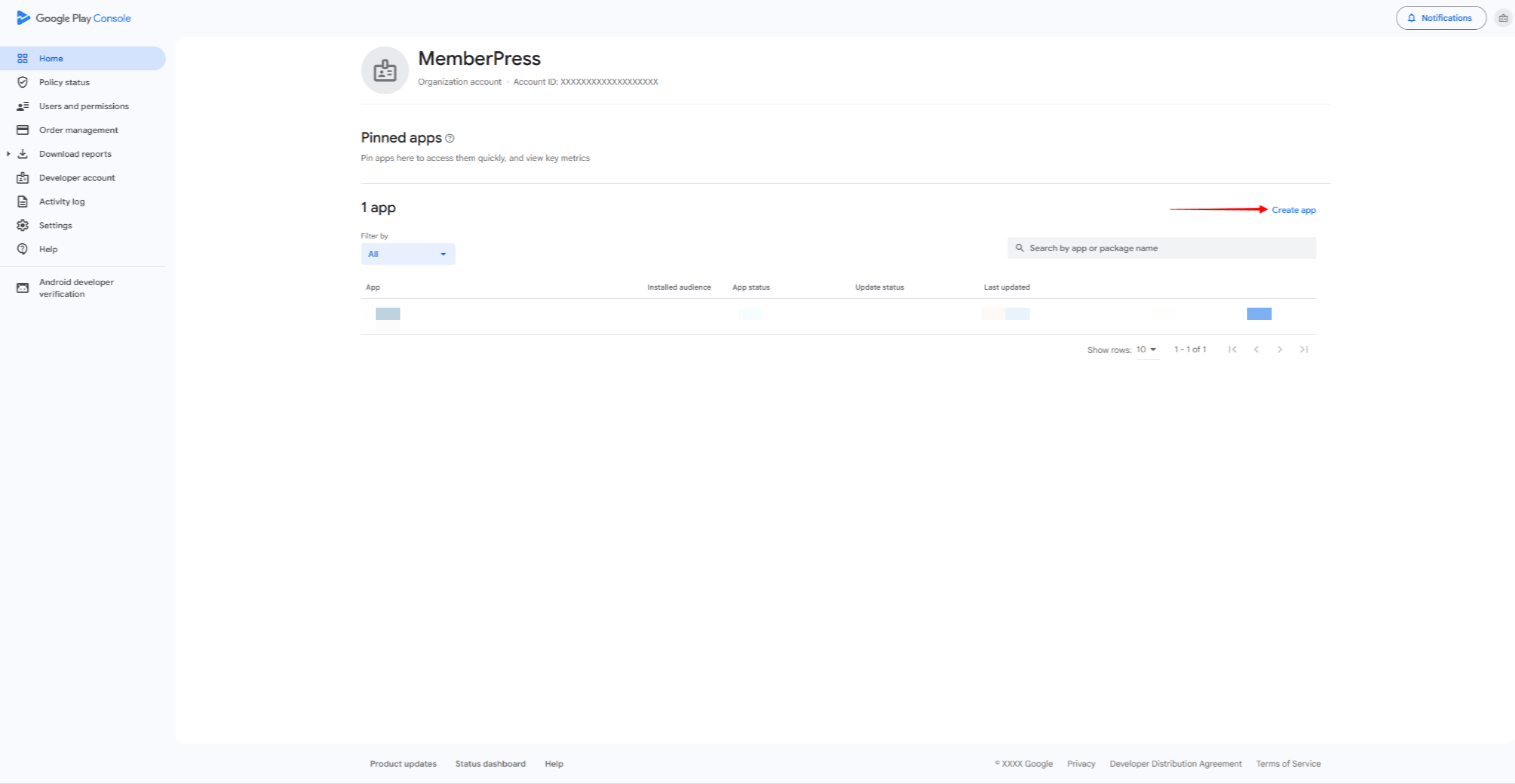
Task: Click the Users and permissions icon
Action: click(x=23, y=106)
